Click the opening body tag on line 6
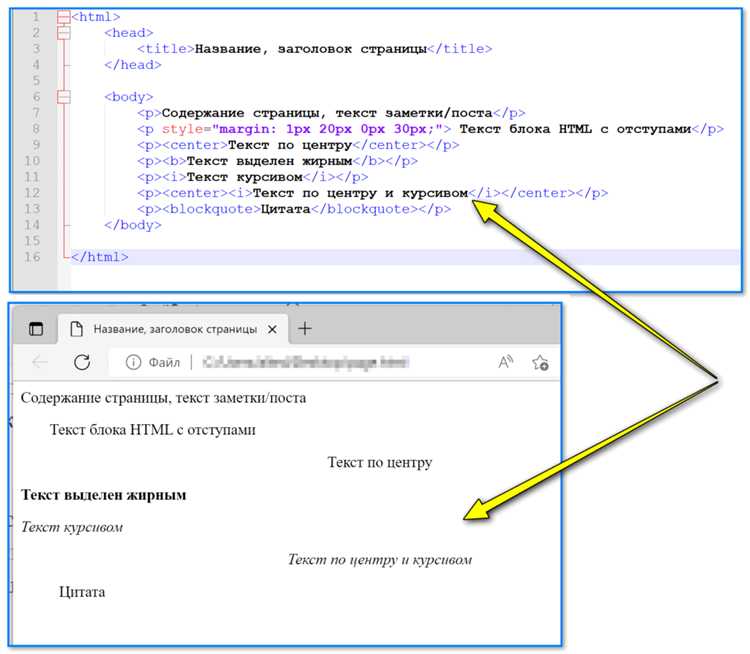 pyautogui.click(x=128, y=97)
